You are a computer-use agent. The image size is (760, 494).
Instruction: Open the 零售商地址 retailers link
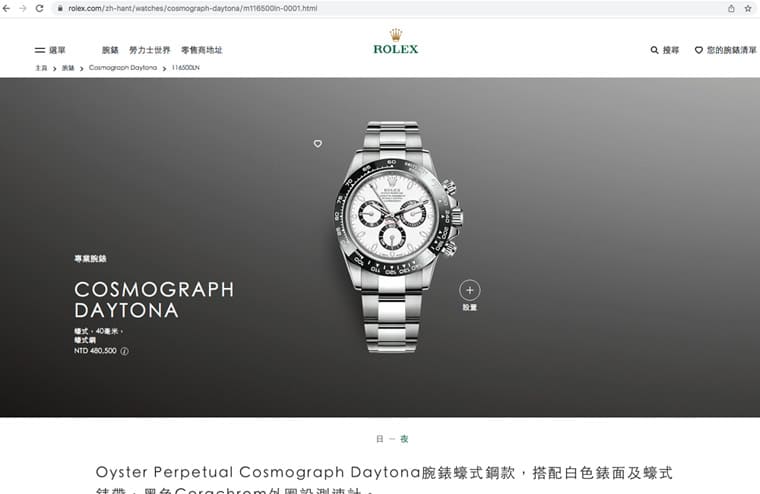tap(202, 50)
